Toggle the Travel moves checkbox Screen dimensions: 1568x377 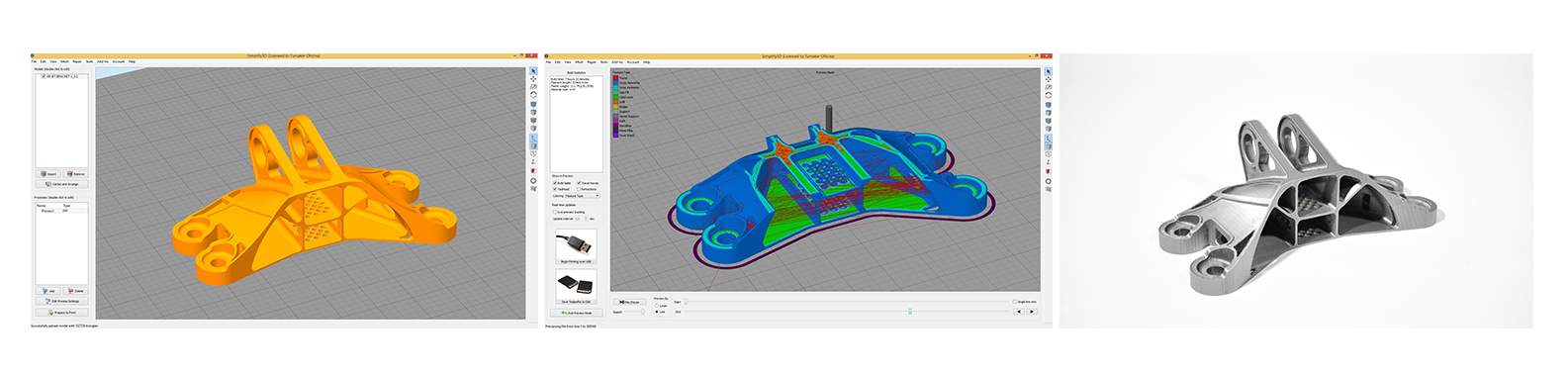pos(580,183)
